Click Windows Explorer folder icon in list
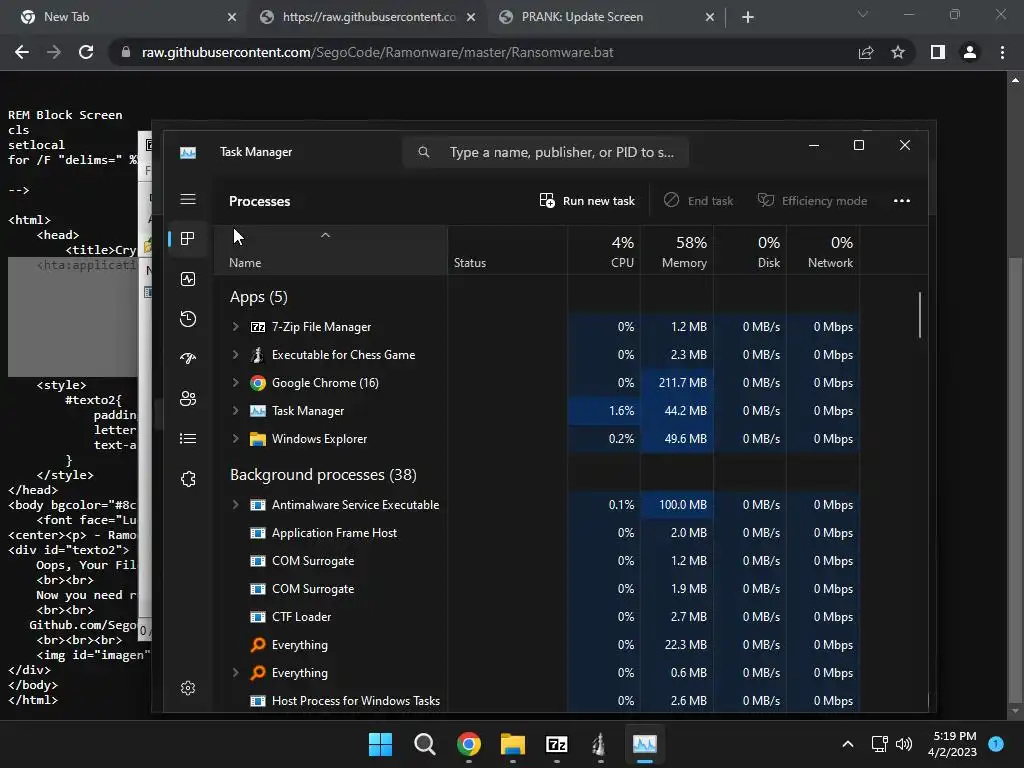The height and width of the screenshot is (768, 1024). [x=258, y=440]
